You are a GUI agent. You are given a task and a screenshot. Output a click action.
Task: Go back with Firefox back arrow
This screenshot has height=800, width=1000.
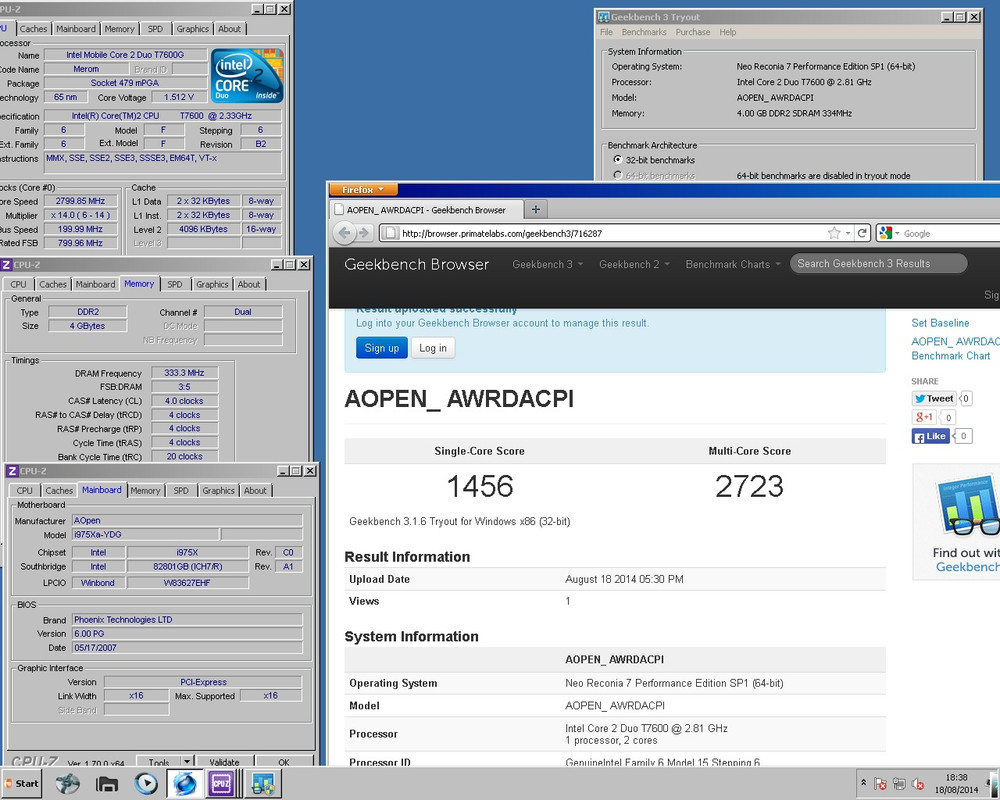(x=344, y=233)
